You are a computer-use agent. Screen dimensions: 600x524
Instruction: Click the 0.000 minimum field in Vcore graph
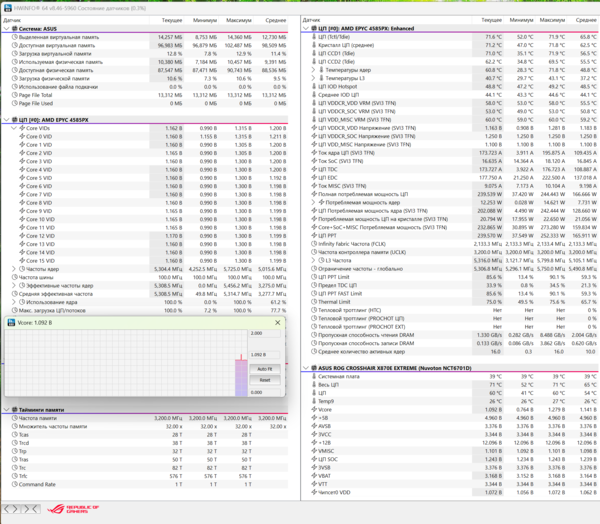pos(265,392)
